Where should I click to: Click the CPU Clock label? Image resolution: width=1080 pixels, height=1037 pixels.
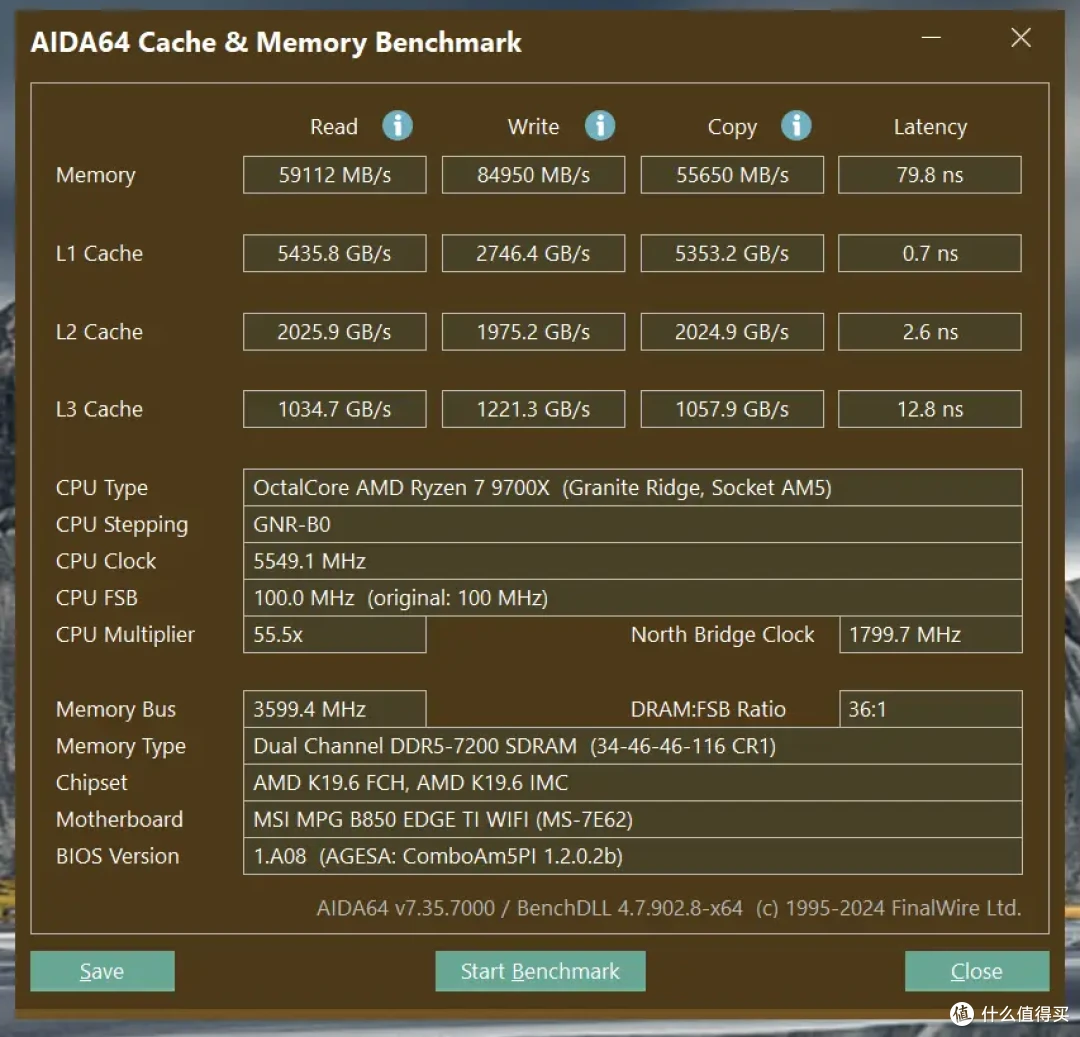[106, 561]
